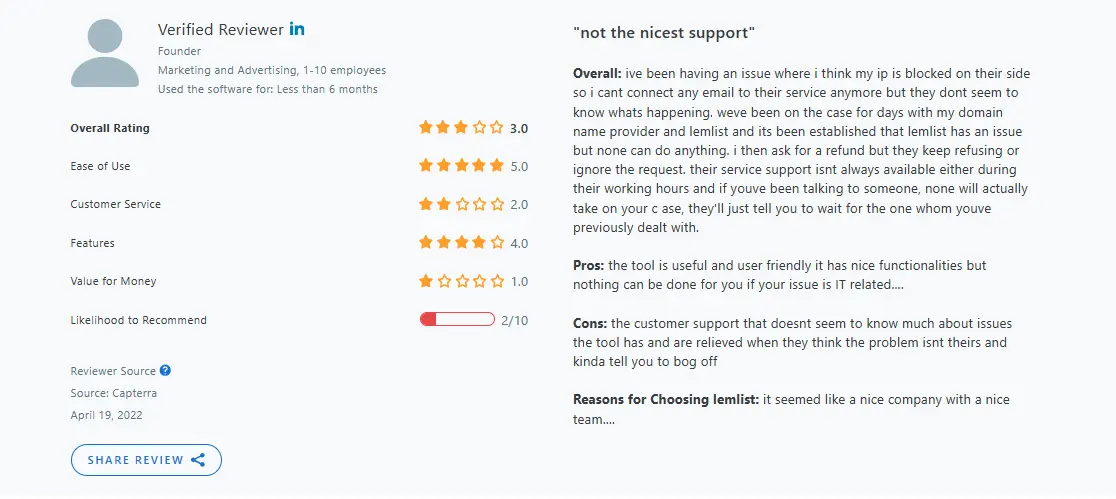Click the Reasons for Choosing lemlist heading
The width and height of the screenshot is (1116, 499).
tap(666, 400)
